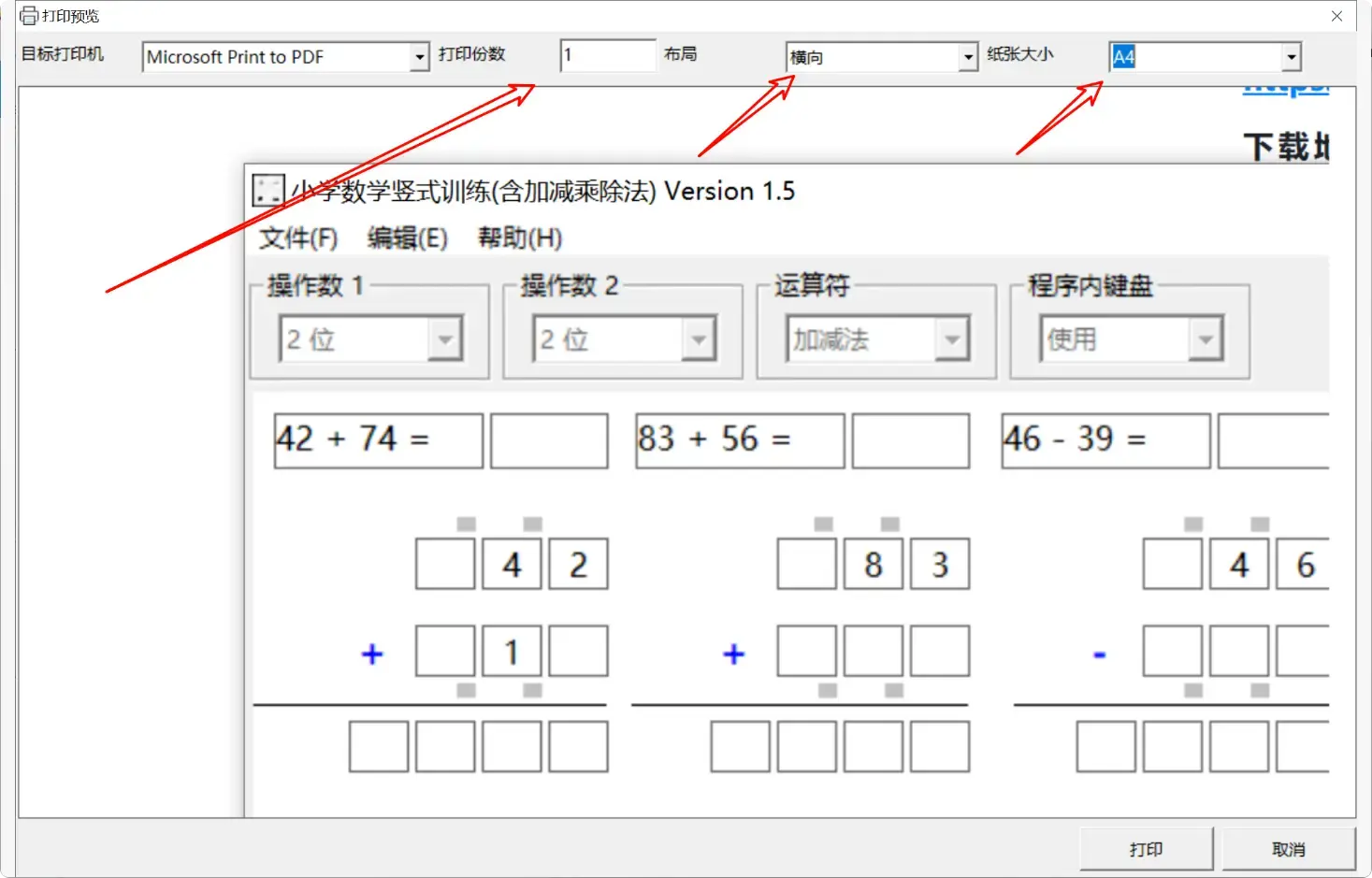Click the blue plus sign under 42 + 74

(x=371, y=655)
